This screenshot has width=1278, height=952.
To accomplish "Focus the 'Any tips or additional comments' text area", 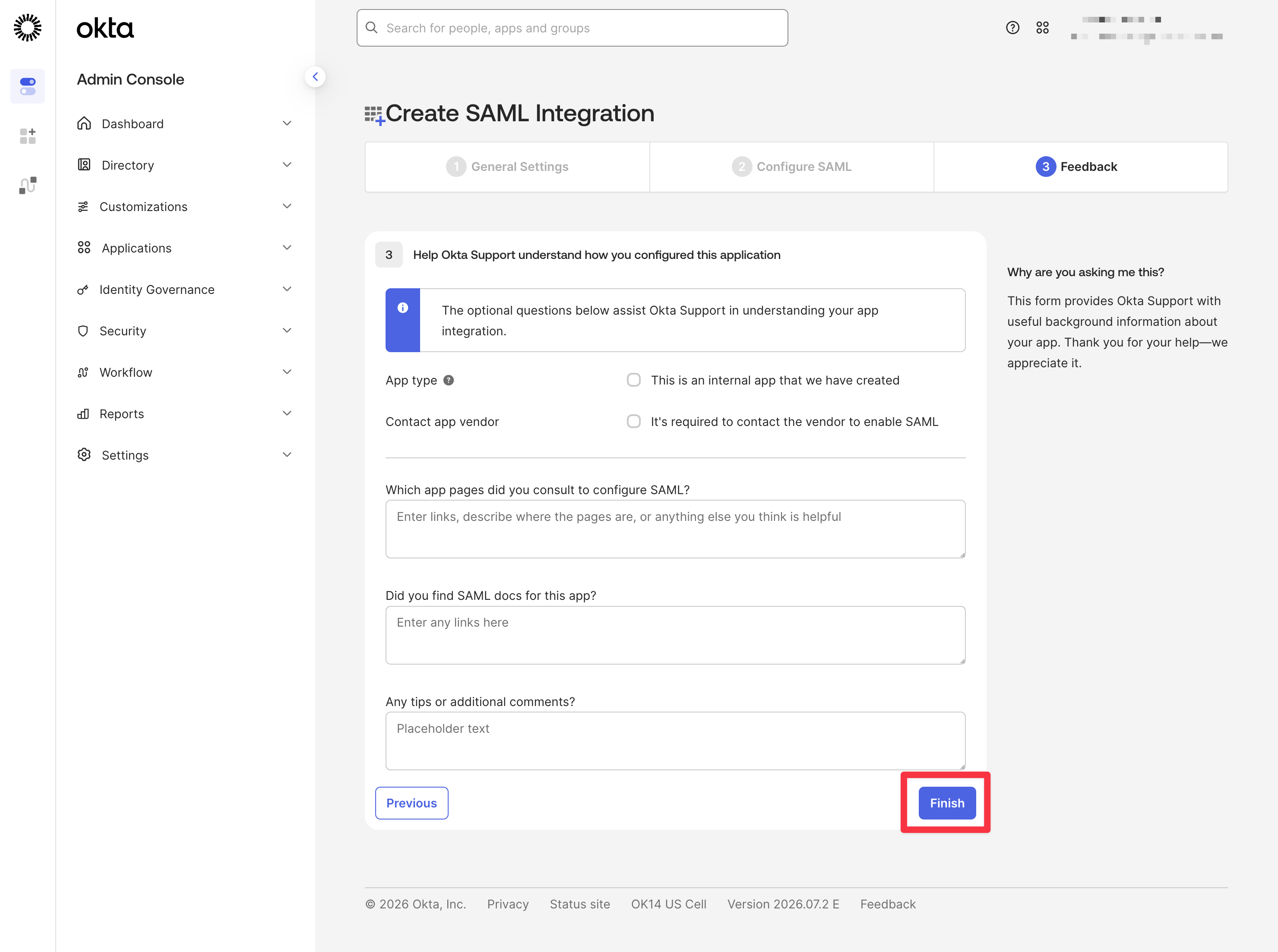I will click(675, 741).
